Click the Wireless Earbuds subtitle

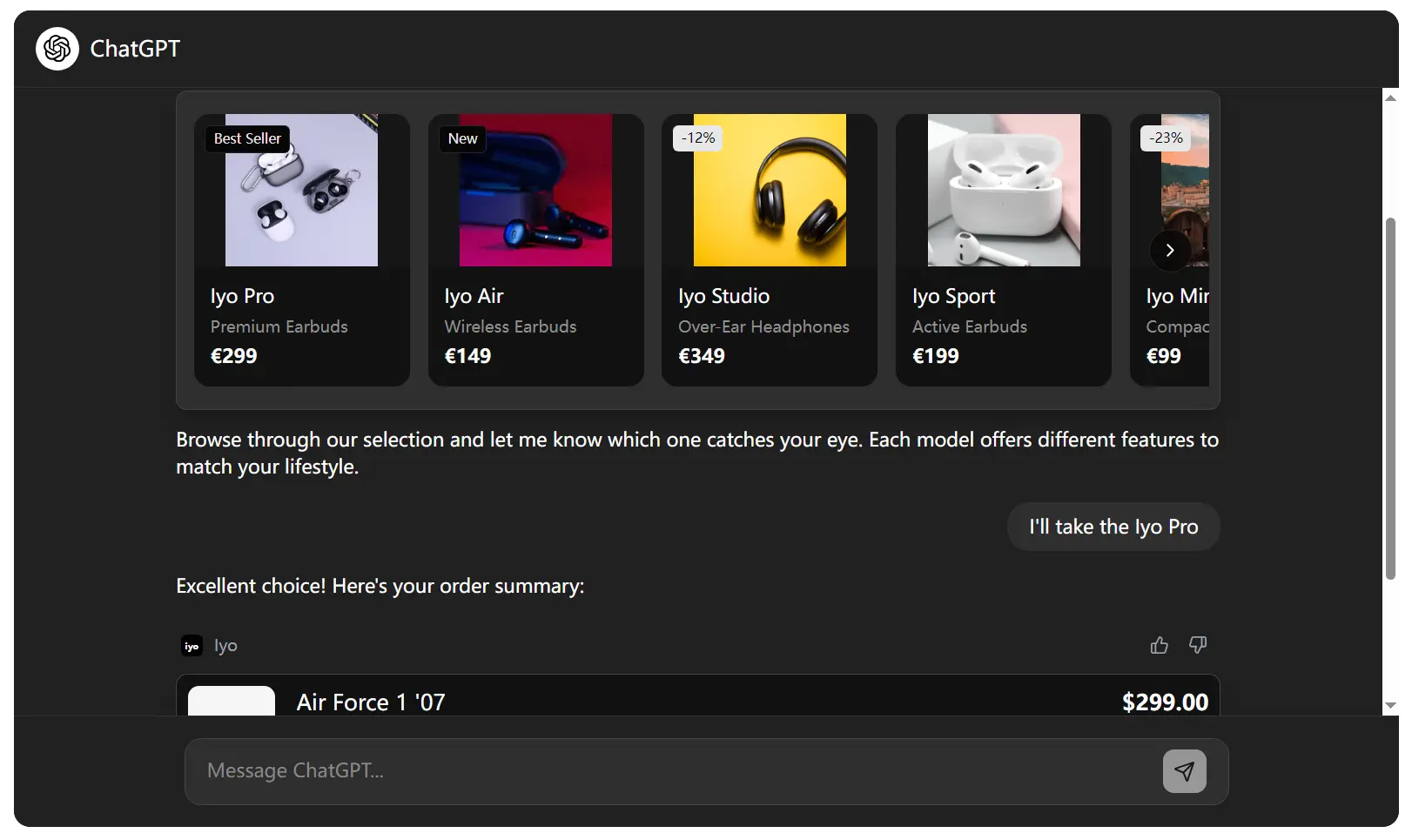tap(510, 326)
